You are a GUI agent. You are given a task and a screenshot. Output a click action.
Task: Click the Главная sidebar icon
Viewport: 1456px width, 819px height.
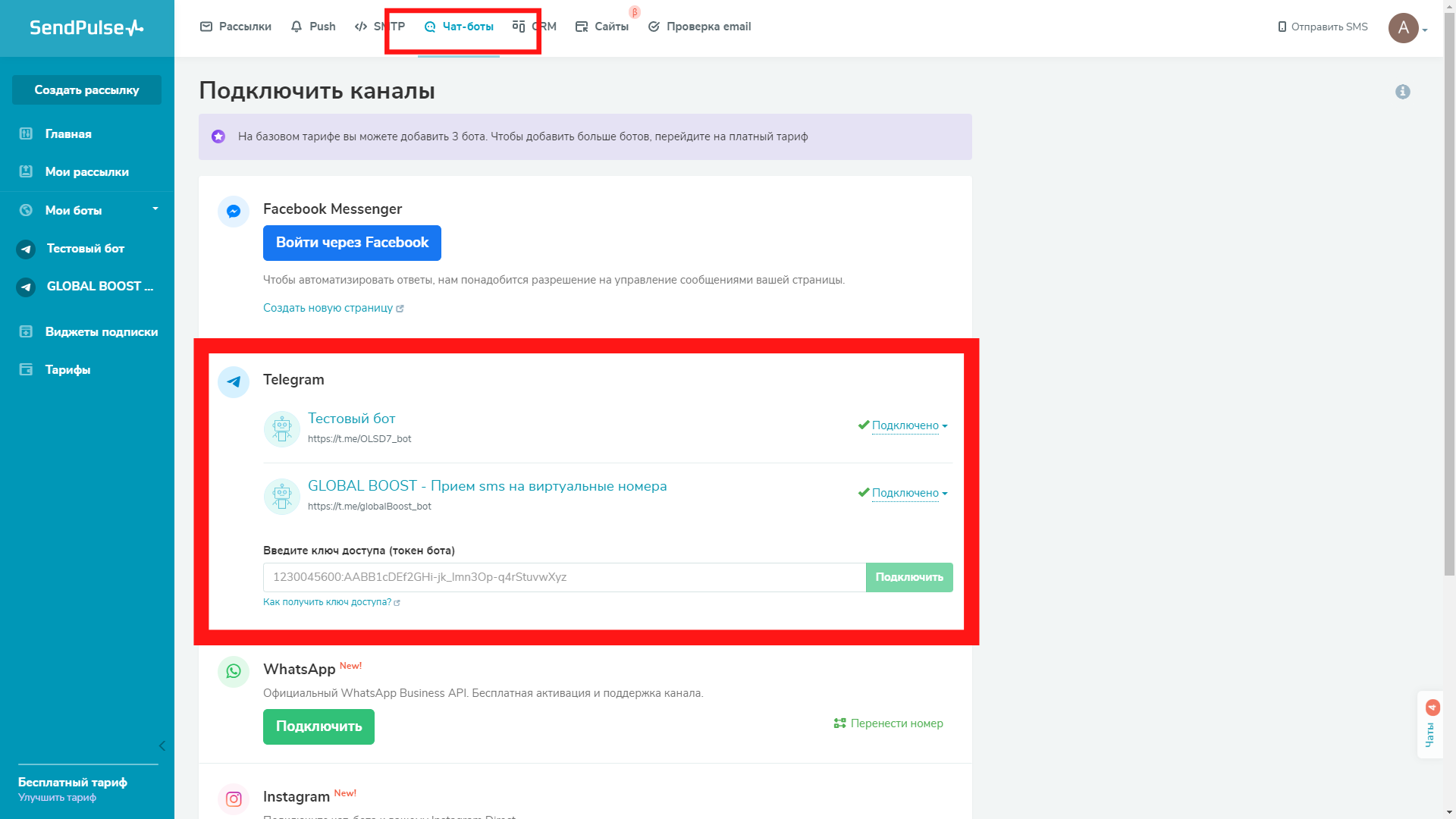click(x=26, y=133)
